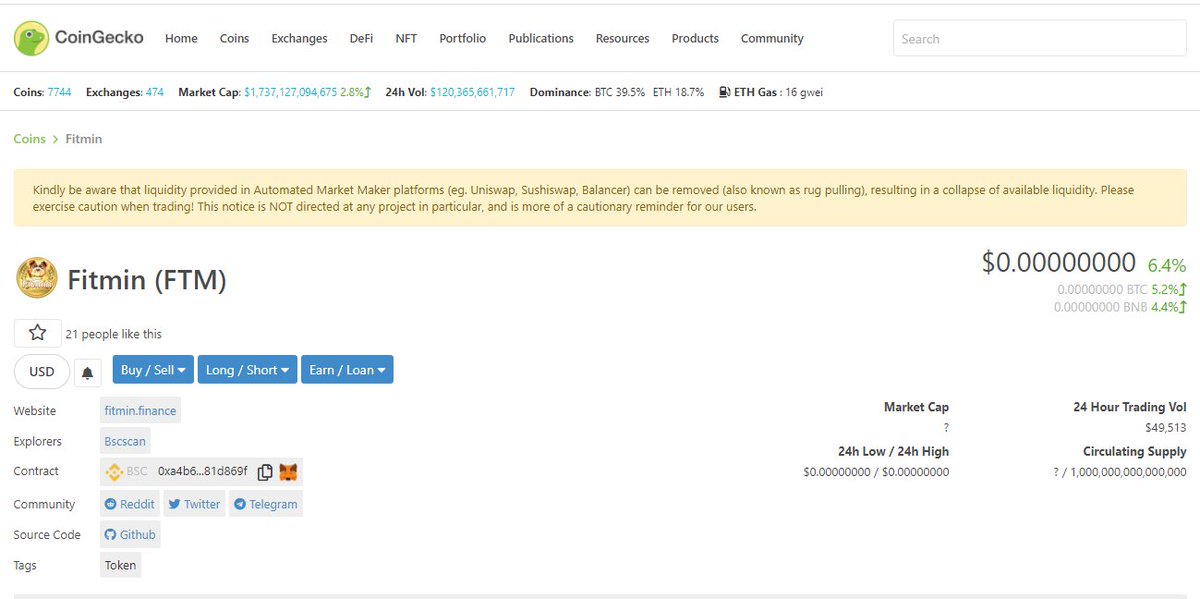Screen dimensions: 1200x599
Task: Click the price alert bell icon
Action: (88, 373)
